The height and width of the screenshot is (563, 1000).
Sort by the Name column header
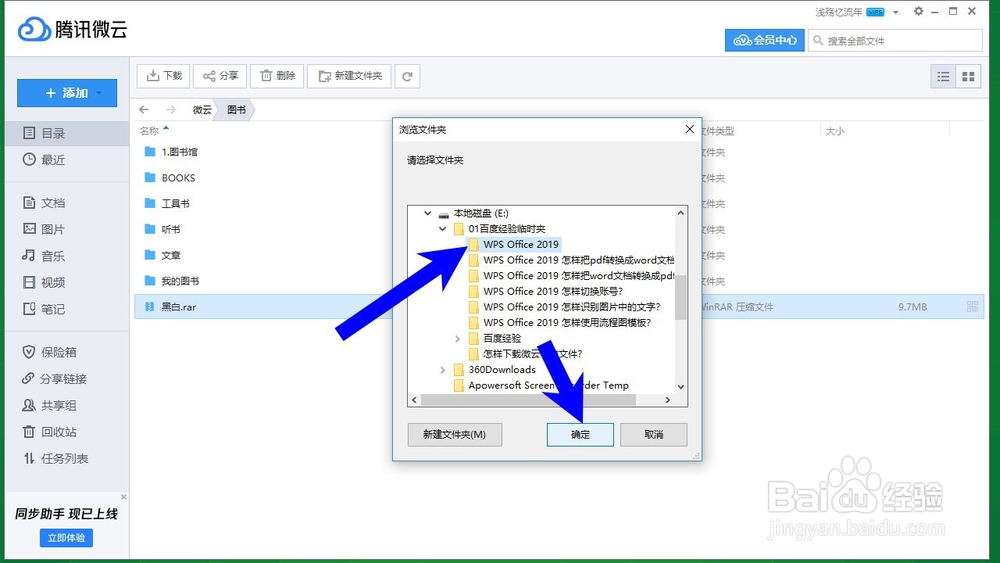(149, 131)
